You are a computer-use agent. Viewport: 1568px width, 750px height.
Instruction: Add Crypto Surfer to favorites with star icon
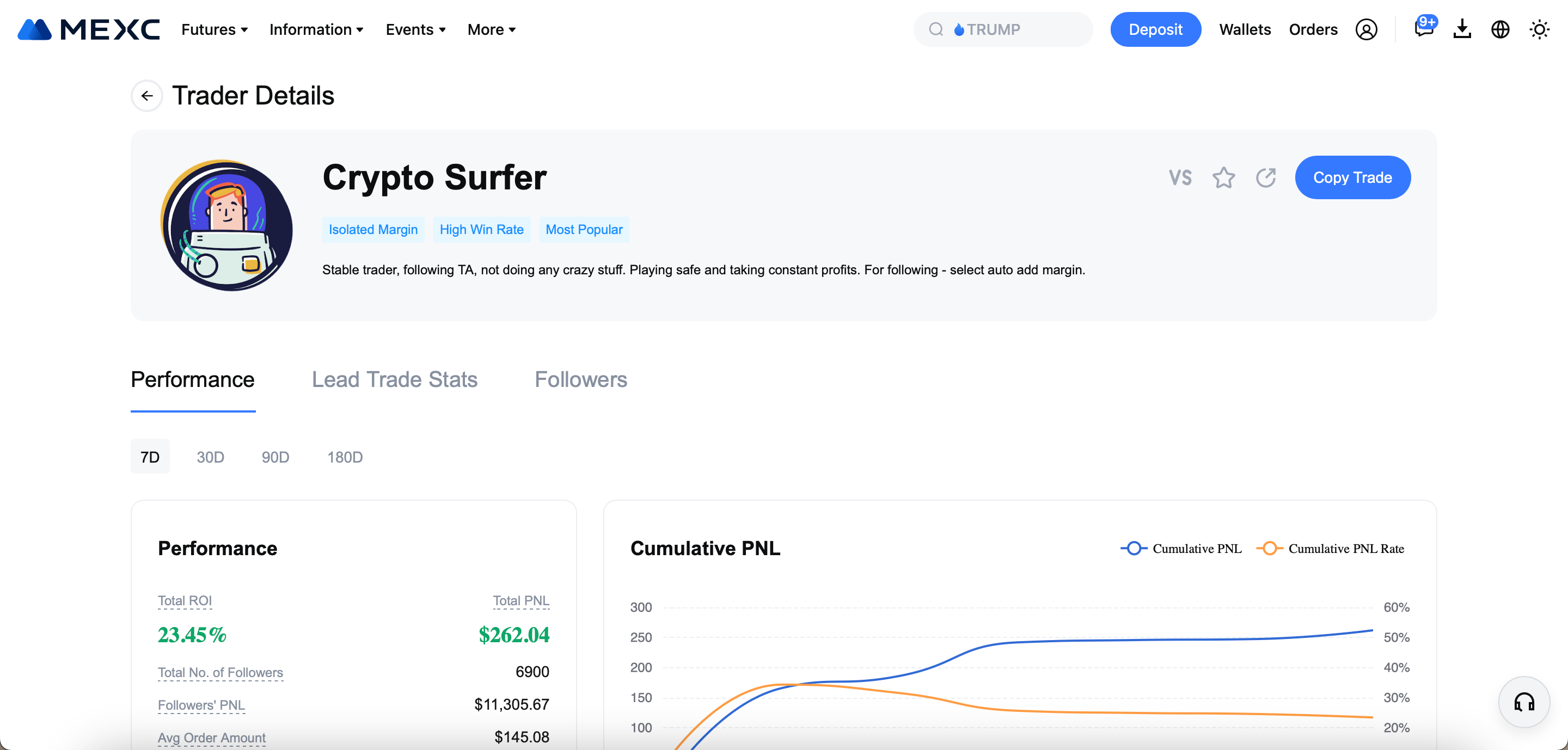1223,177
